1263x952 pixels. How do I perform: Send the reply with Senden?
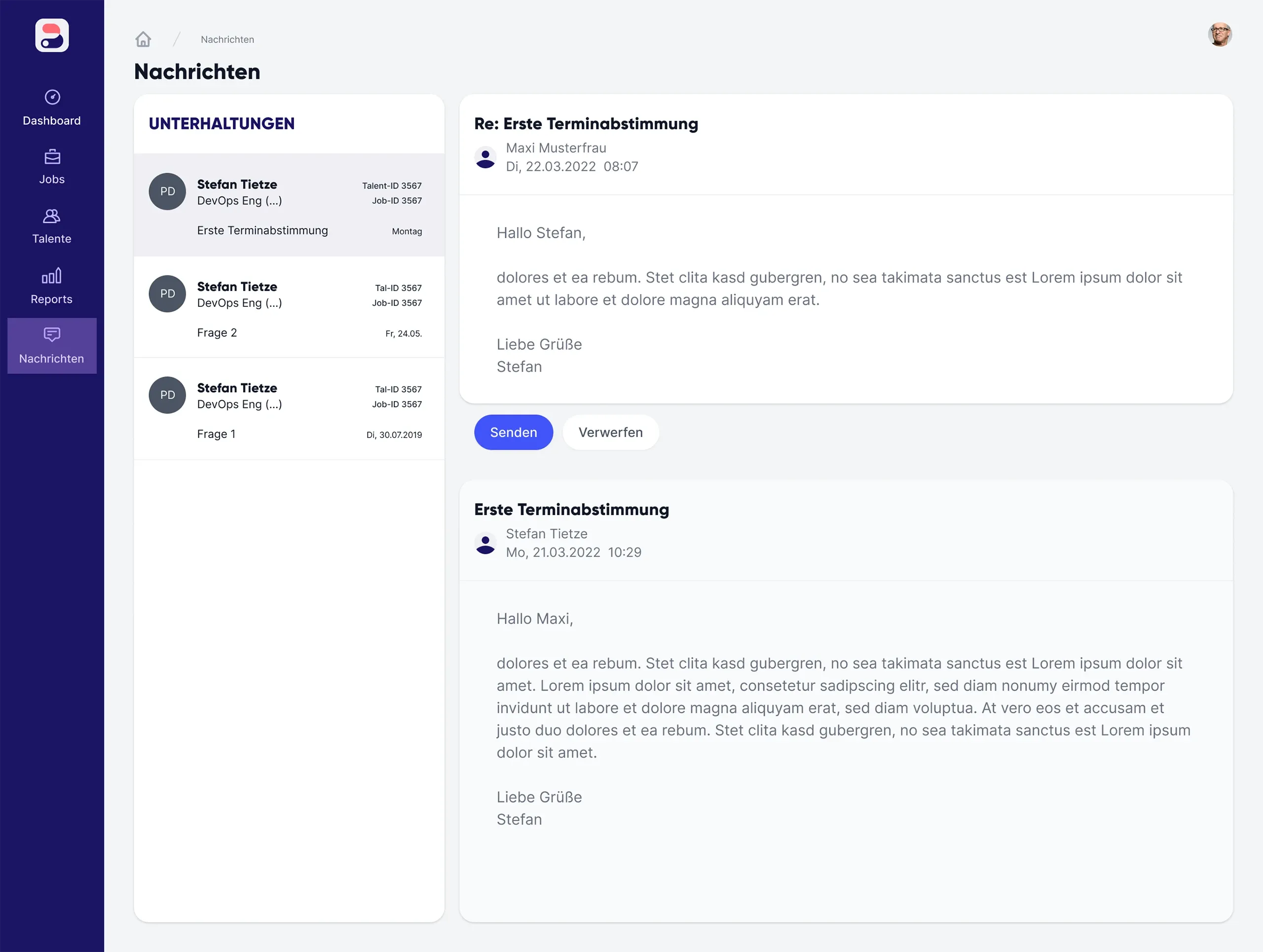(x=513, y=432)
